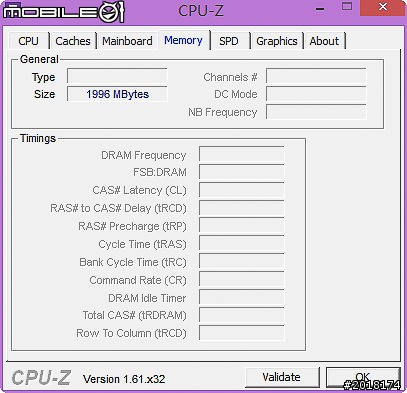Go to the SPD tab

[229, 41]
